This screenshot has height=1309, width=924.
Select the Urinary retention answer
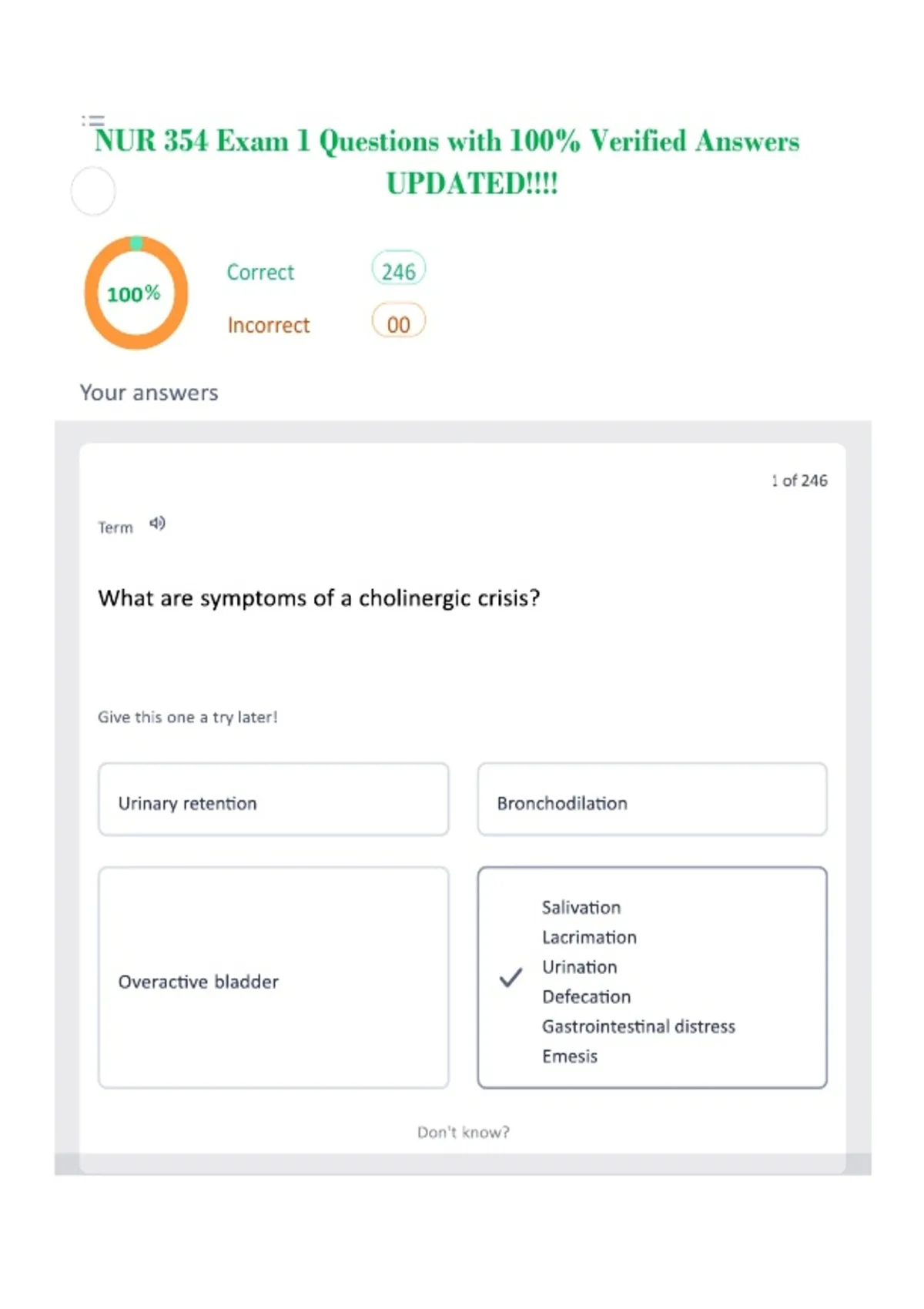[x=273, y=799]
